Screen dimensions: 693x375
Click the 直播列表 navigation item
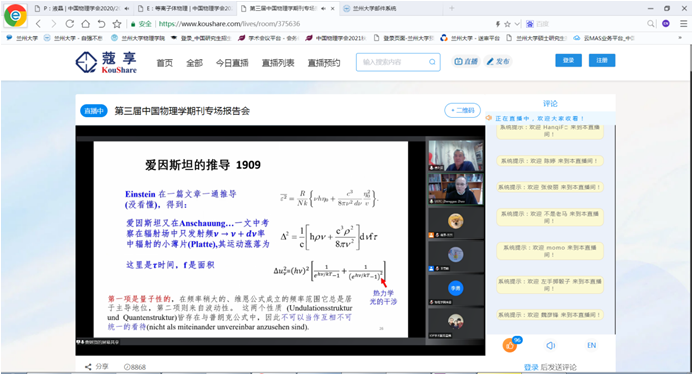(x=278, y=63)
